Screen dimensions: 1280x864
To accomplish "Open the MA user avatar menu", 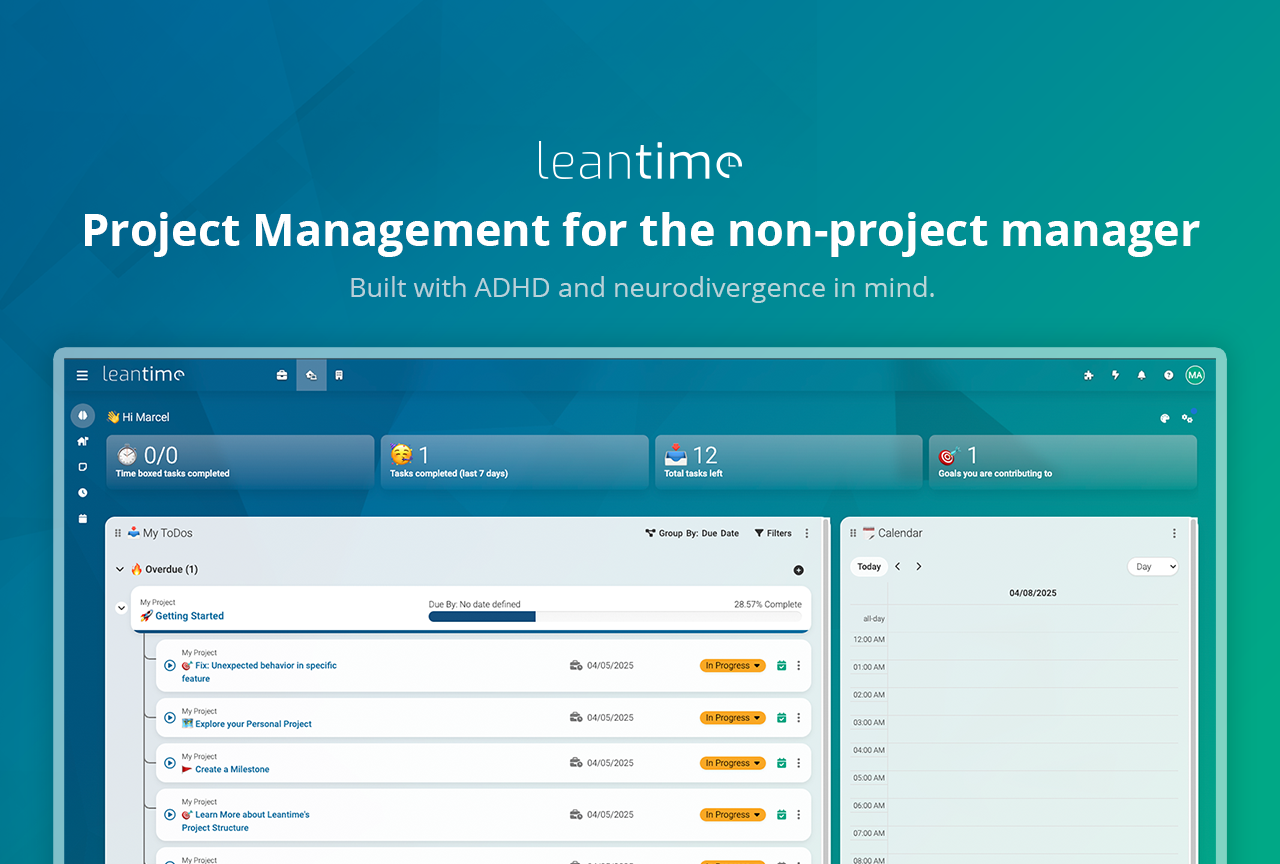I will click(1195, 375).
